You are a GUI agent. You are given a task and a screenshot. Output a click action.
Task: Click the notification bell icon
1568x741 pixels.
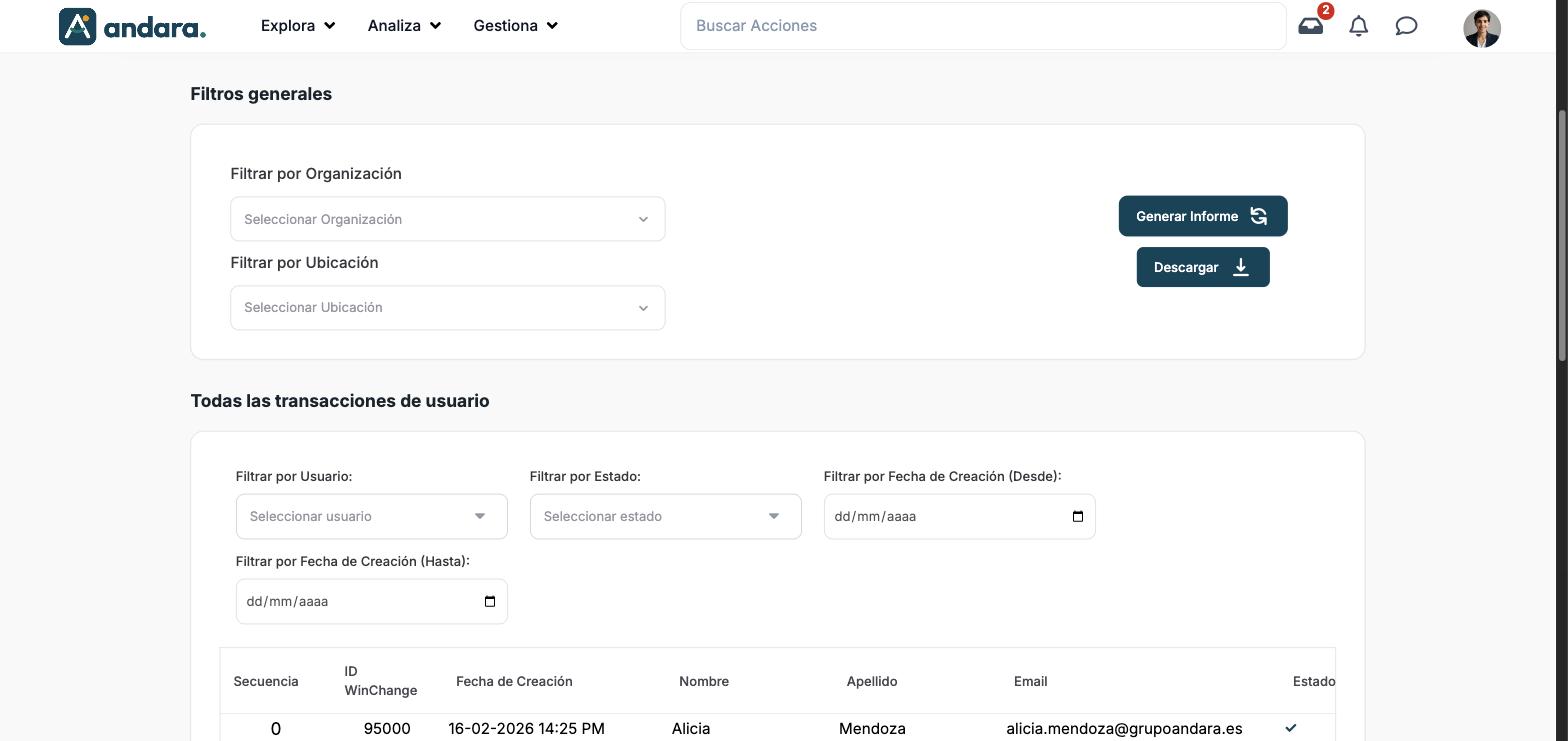(1358, 26)
